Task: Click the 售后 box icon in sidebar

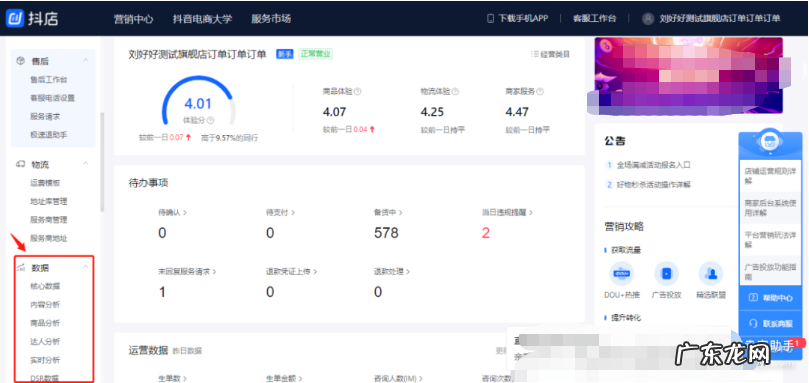Action: click(x=21, y=61)
